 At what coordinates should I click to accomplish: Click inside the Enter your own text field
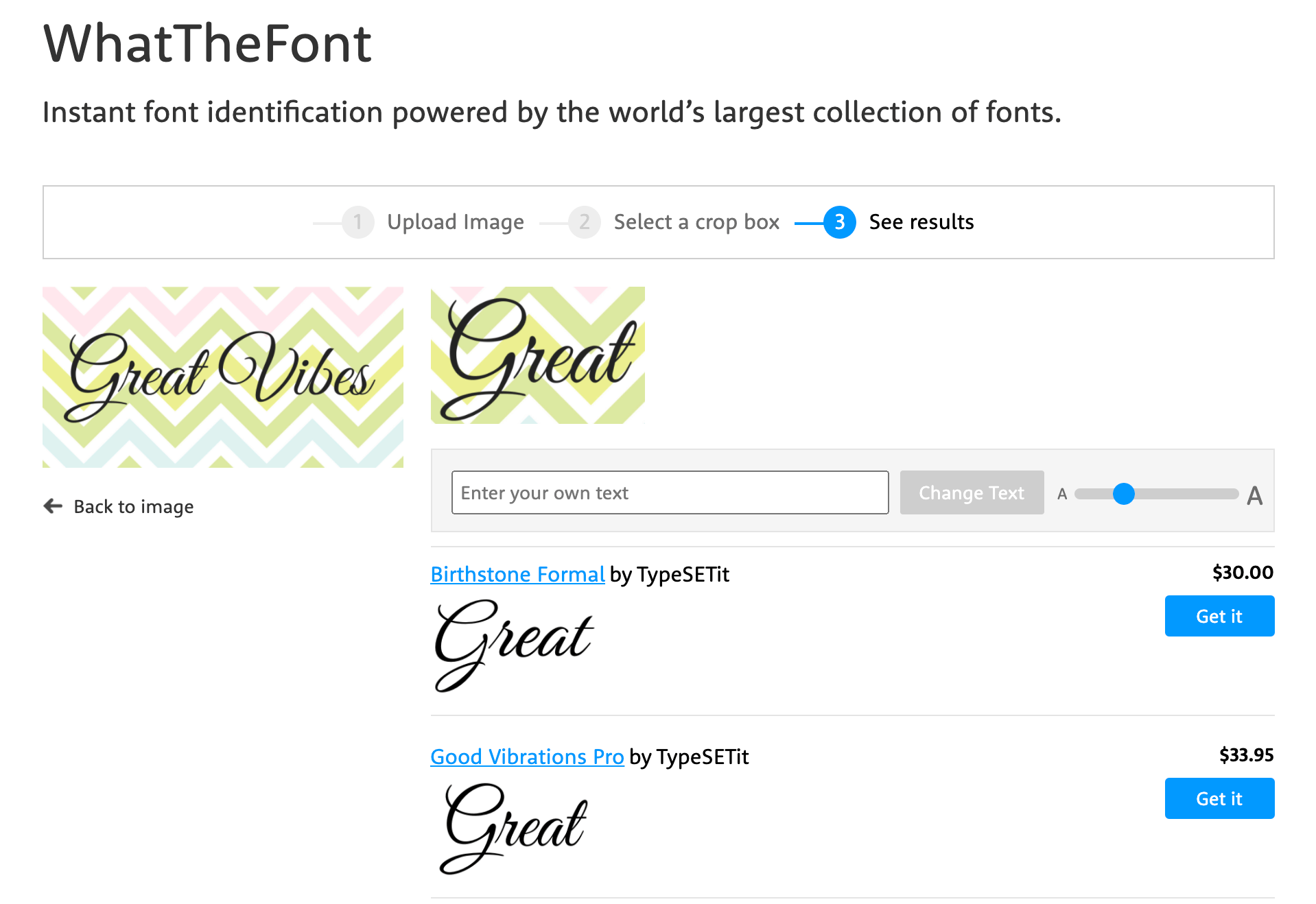670,492
